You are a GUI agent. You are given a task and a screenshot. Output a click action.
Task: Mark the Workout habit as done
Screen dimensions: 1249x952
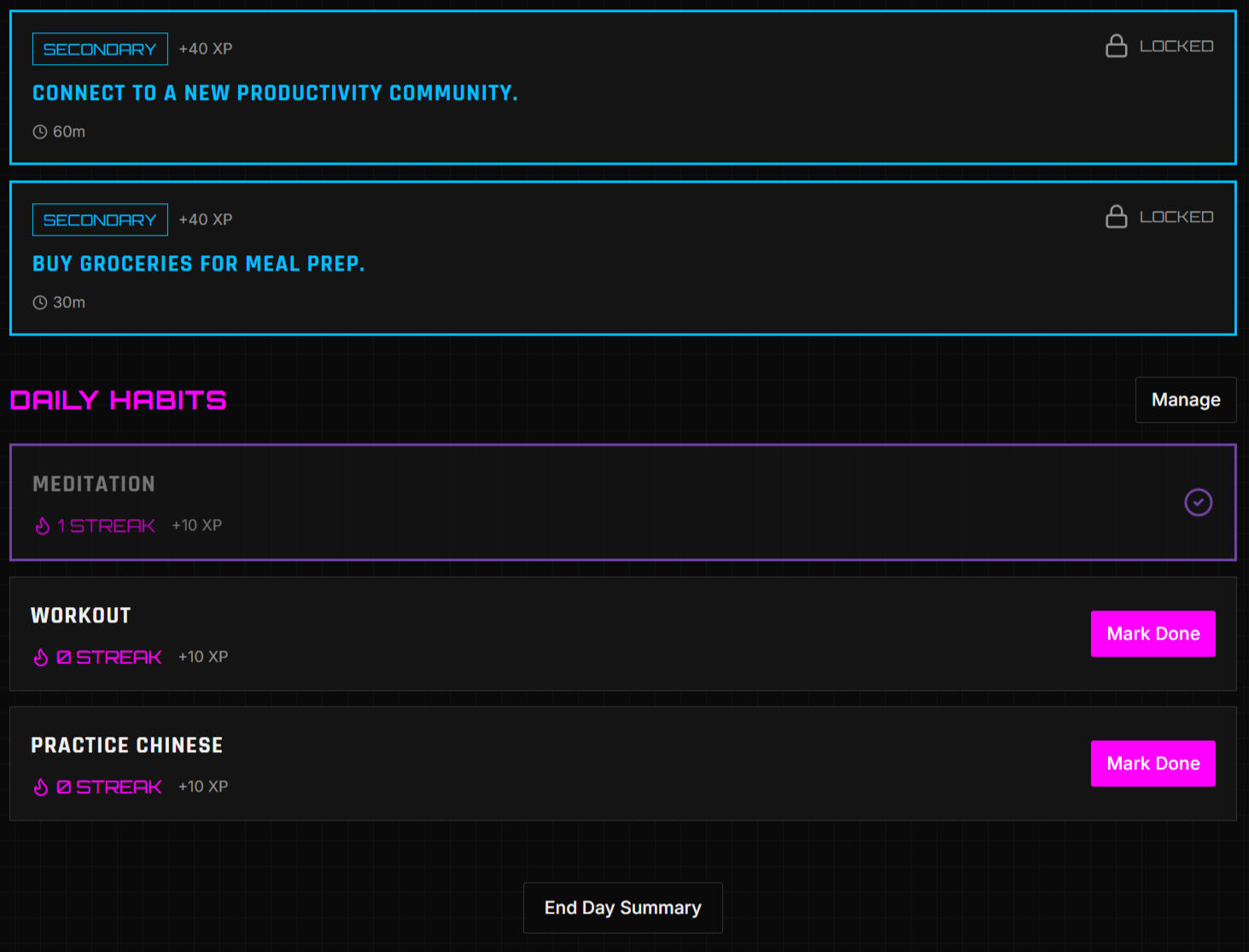pyautogui.click(x=1153, y=634)
